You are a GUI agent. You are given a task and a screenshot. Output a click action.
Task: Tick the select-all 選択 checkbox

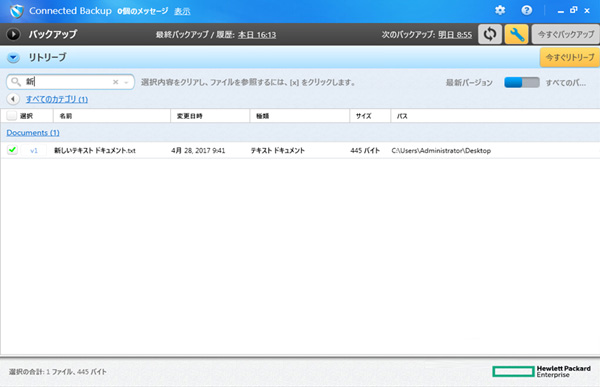(12, 115)
